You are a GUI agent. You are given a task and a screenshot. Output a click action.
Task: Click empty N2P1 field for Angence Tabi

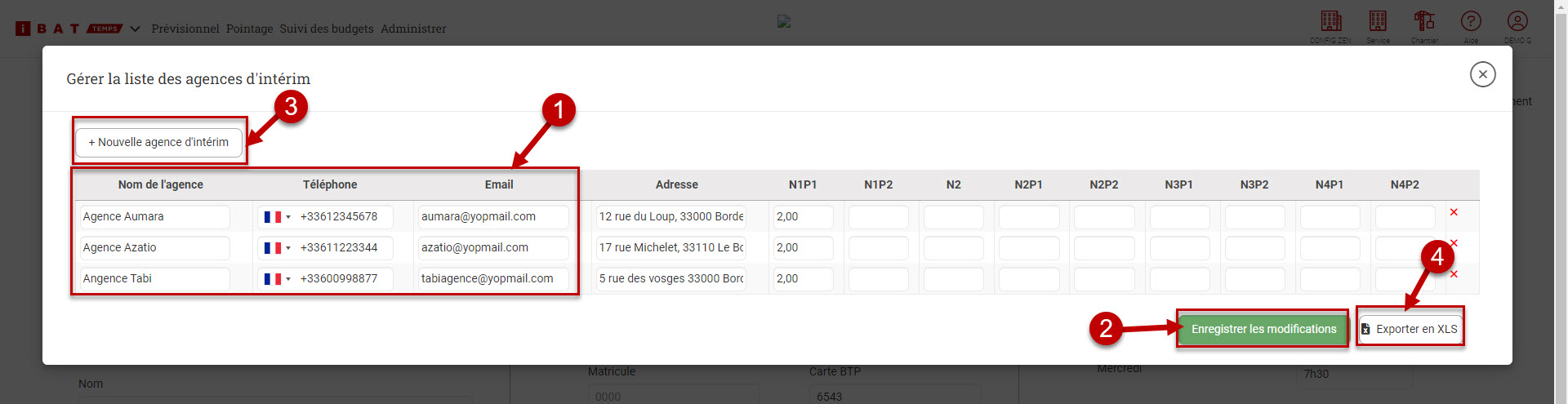click(x=1029, y=279)
